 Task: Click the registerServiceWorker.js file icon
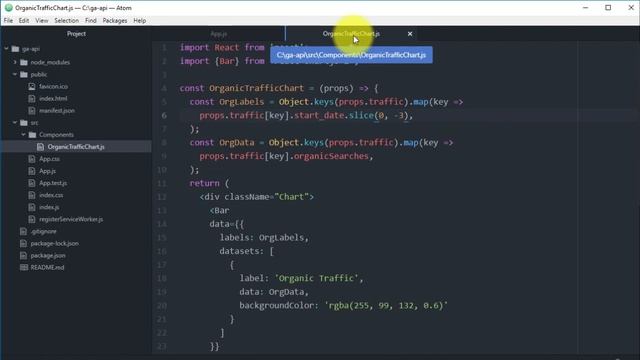click(x=32, y=219)
